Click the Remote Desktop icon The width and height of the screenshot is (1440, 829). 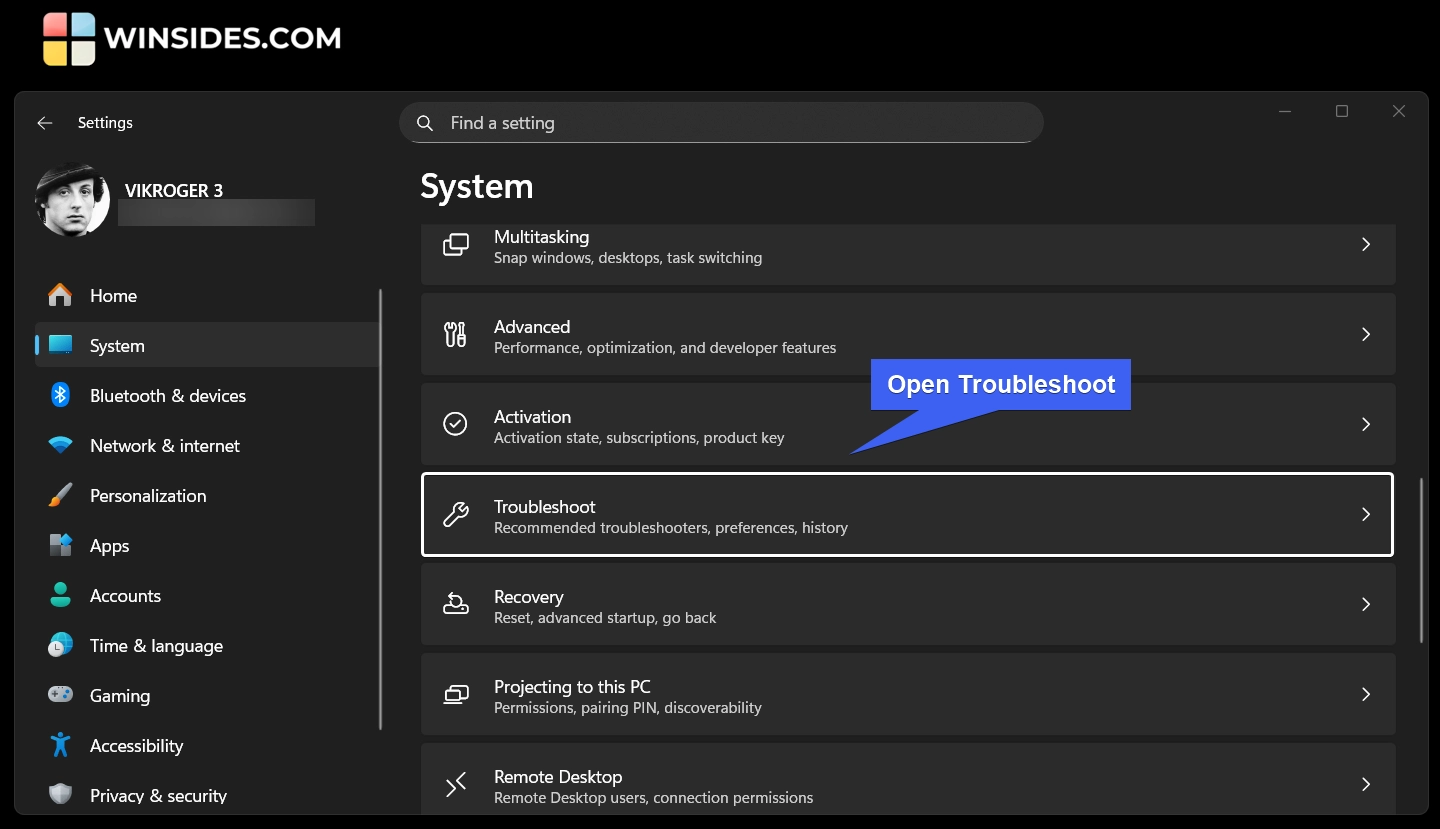point(455,785)
